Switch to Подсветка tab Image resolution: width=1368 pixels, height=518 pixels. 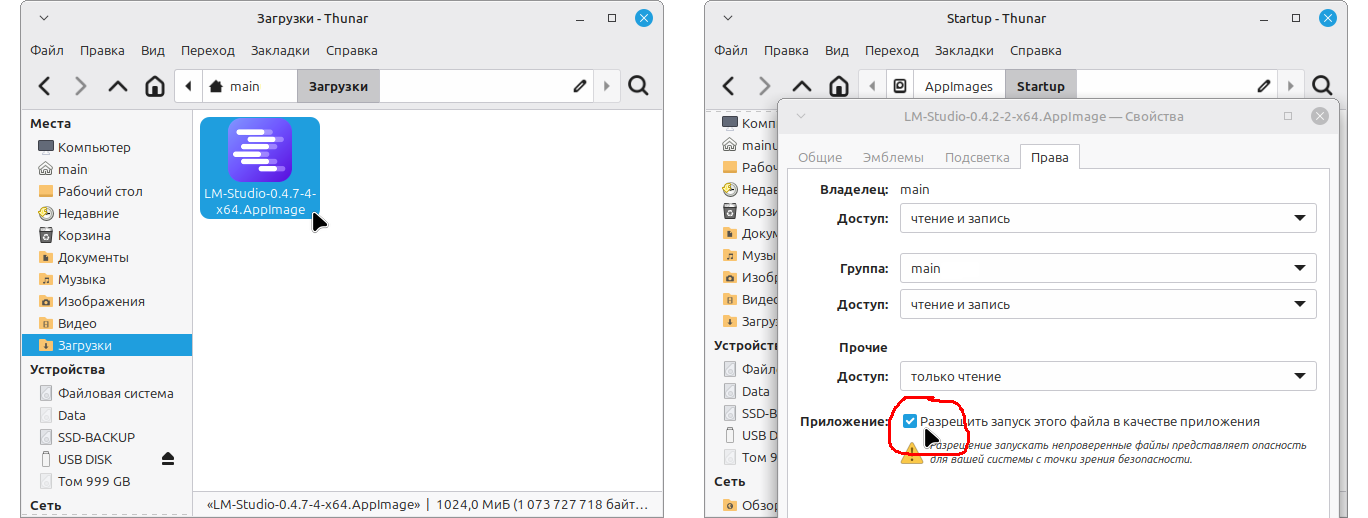click(x=976, y=157)
